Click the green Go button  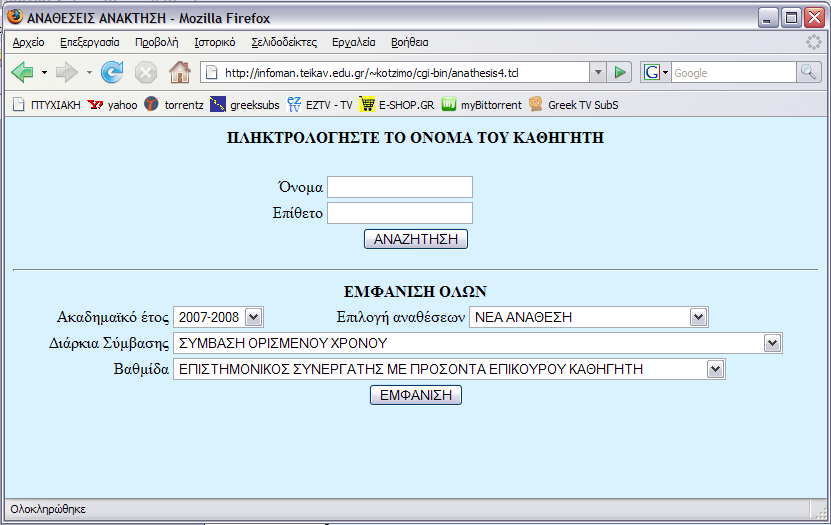pos(620,73)
